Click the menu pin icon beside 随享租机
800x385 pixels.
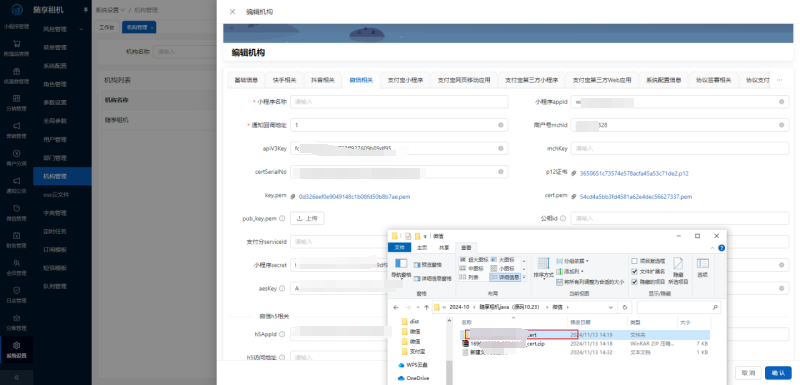pos(85,10)
